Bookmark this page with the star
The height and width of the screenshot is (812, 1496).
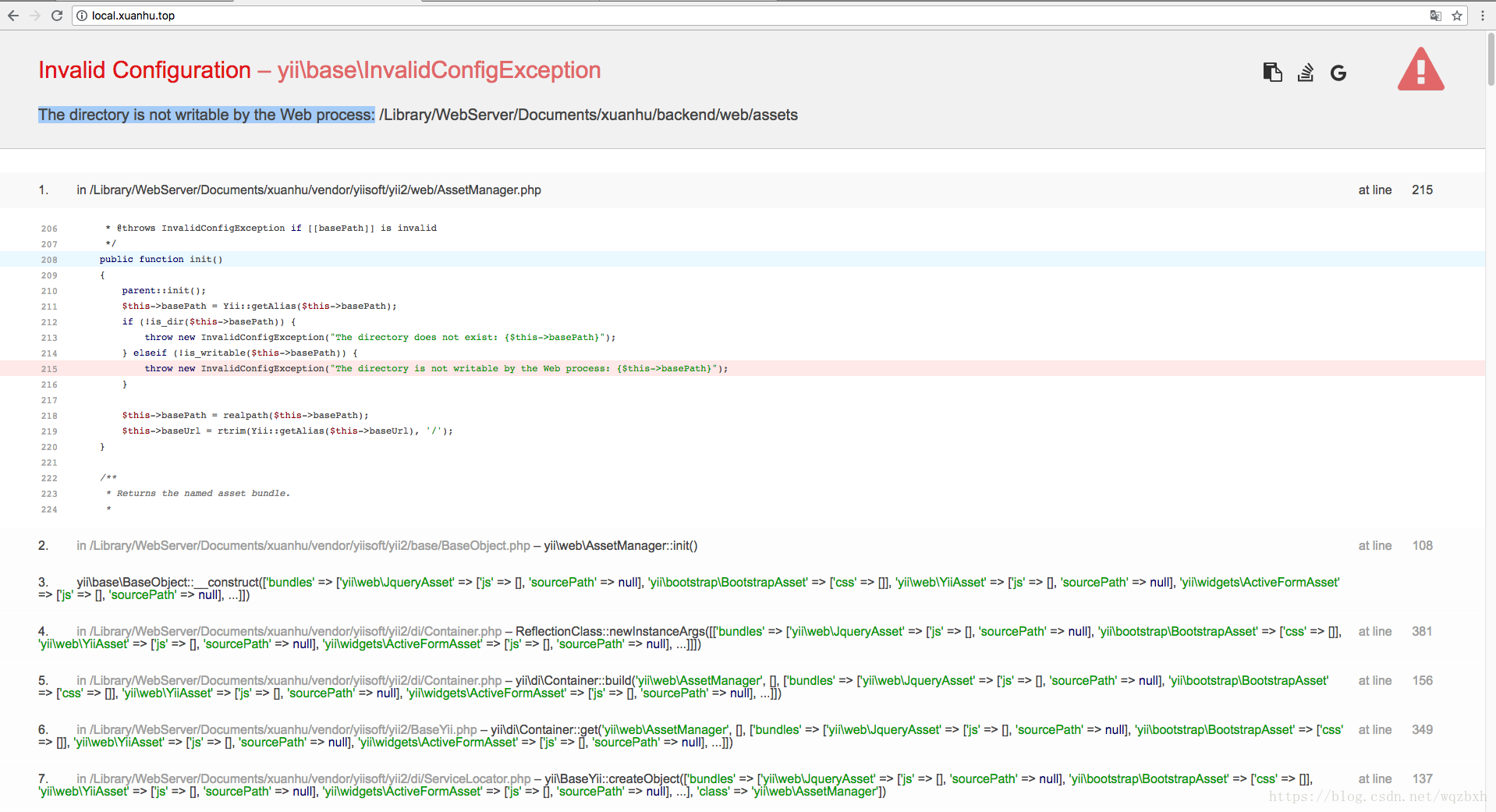pyautogui.click(x=1457, y=15)
